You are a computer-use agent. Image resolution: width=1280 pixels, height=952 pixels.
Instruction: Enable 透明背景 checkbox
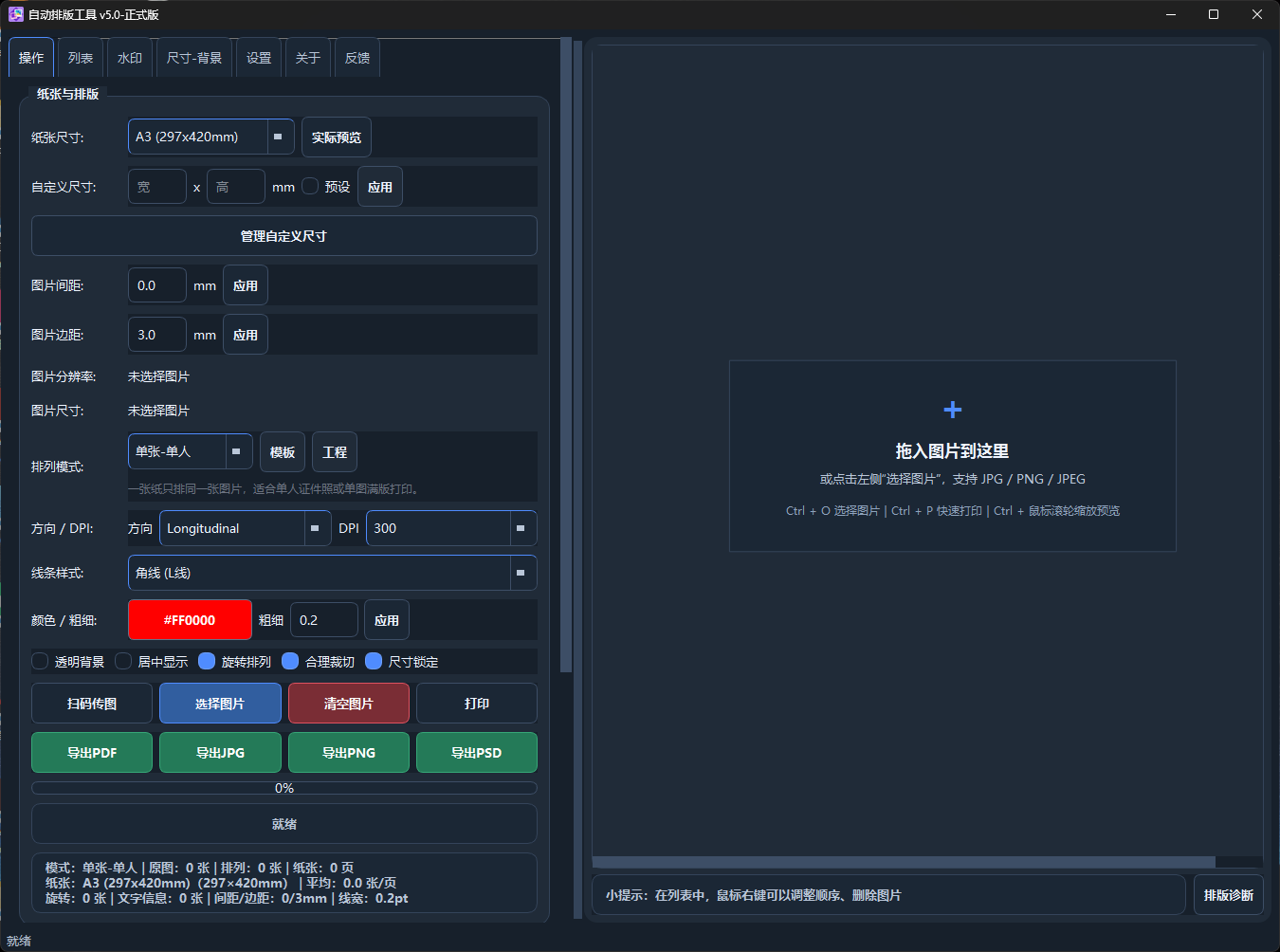click(x=40, y=661)
